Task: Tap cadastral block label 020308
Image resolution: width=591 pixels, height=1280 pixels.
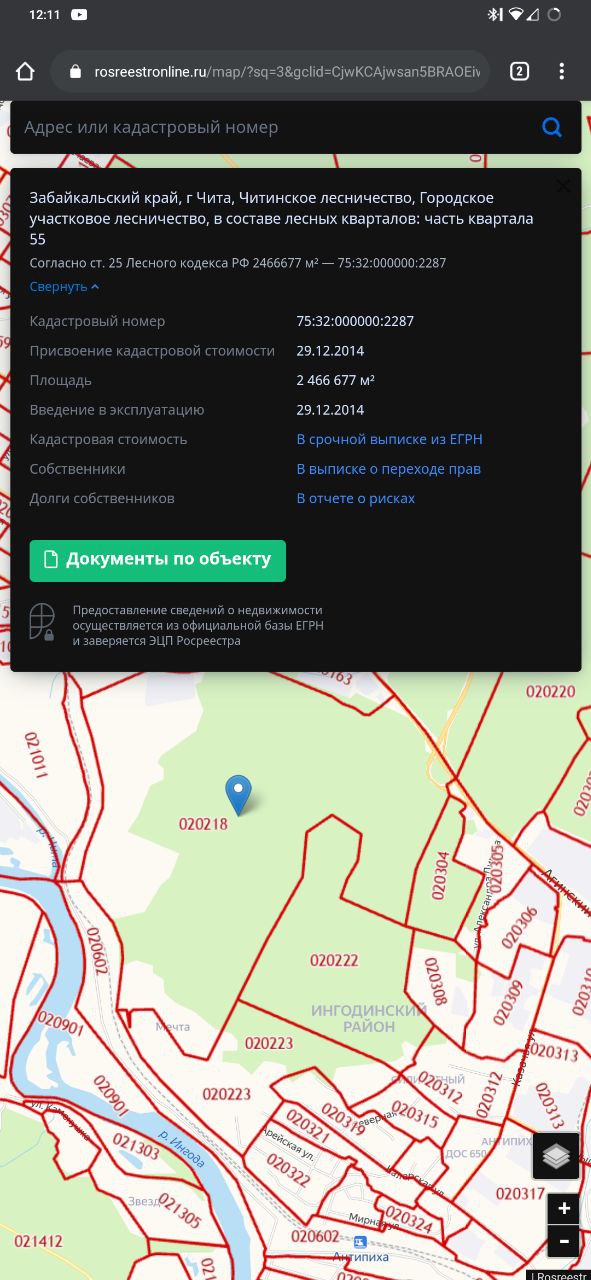Action: point(435,982)
